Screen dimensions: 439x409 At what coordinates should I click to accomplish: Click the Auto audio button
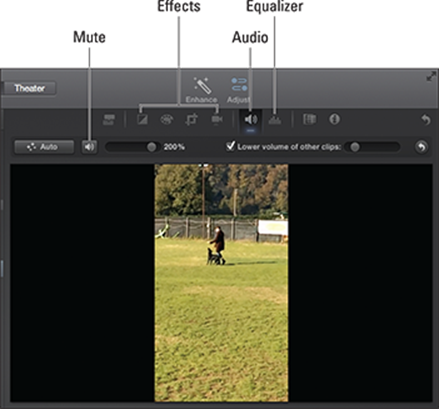pos(44,147)
